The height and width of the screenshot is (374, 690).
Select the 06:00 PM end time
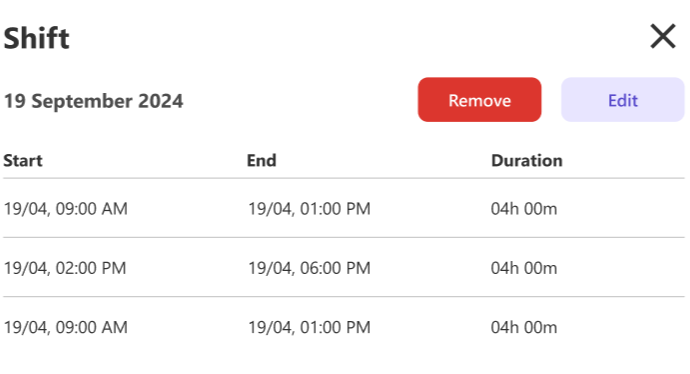309,268
